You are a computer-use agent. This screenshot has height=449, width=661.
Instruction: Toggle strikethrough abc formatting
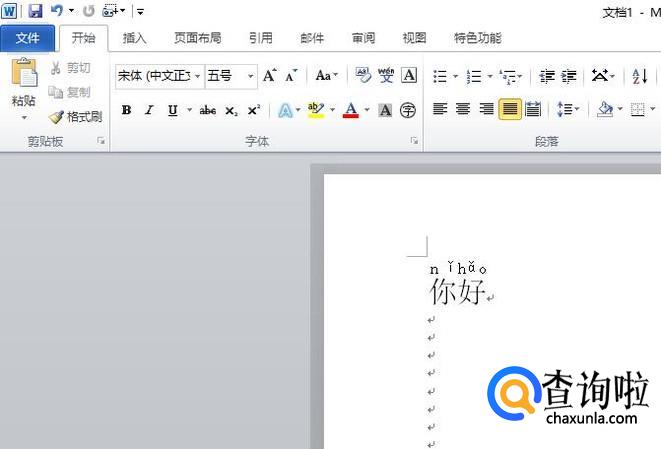click(207, 110)
